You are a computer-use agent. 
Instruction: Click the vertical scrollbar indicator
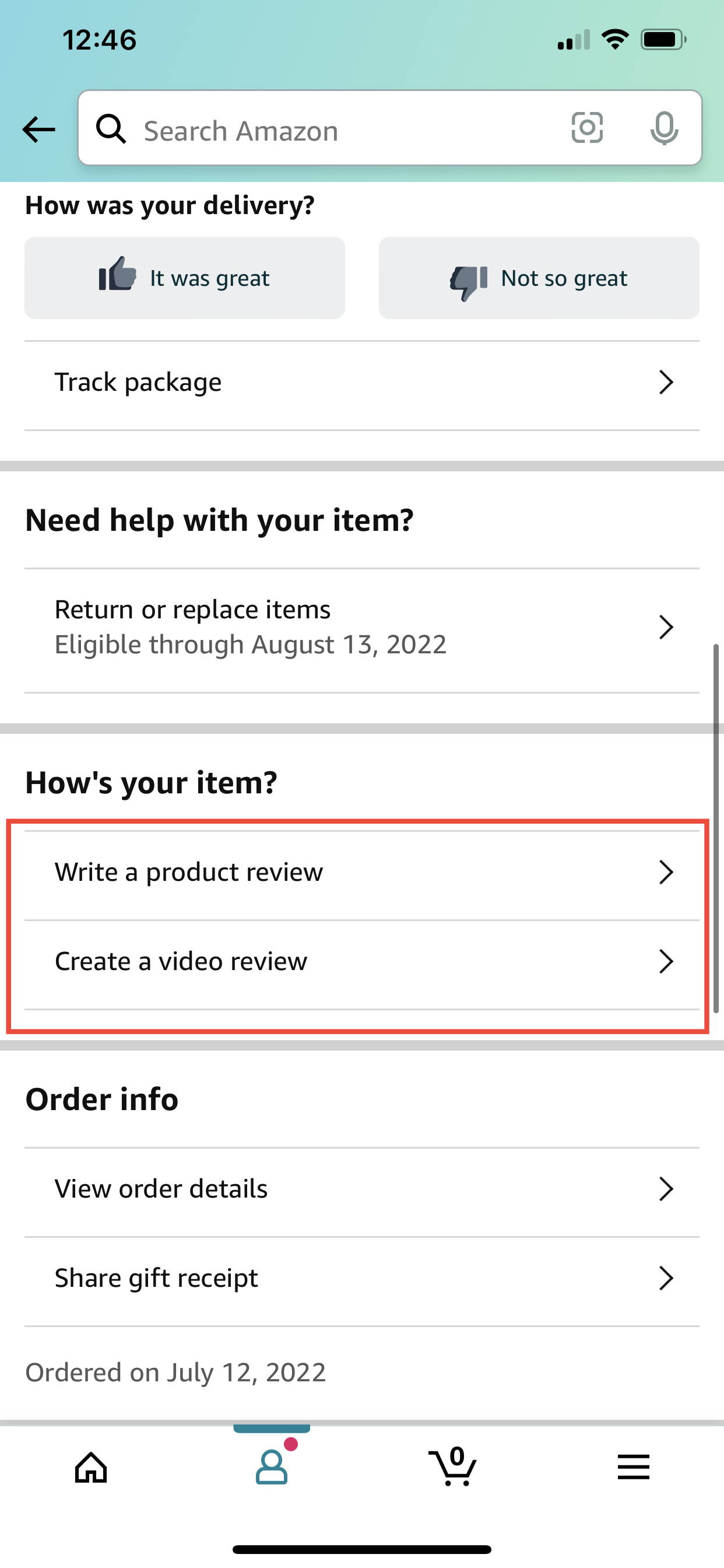click(716, 828)
